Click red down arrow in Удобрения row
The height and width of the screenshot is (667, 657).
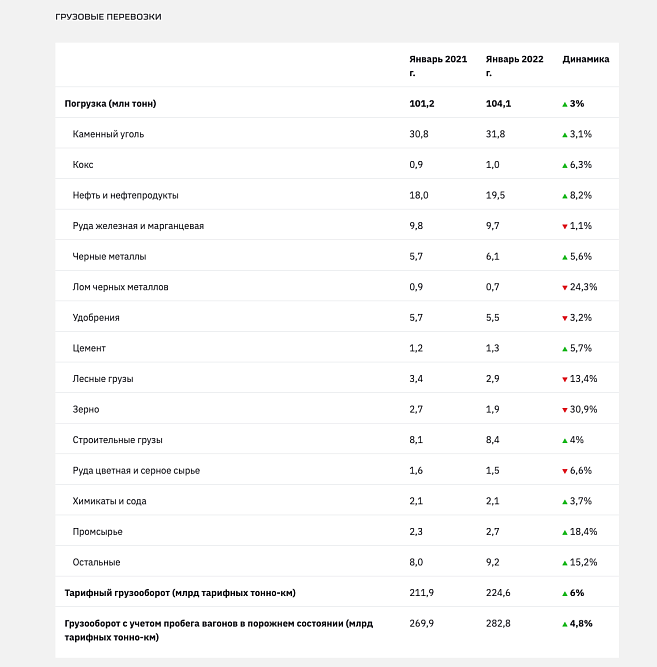(565, 319)
